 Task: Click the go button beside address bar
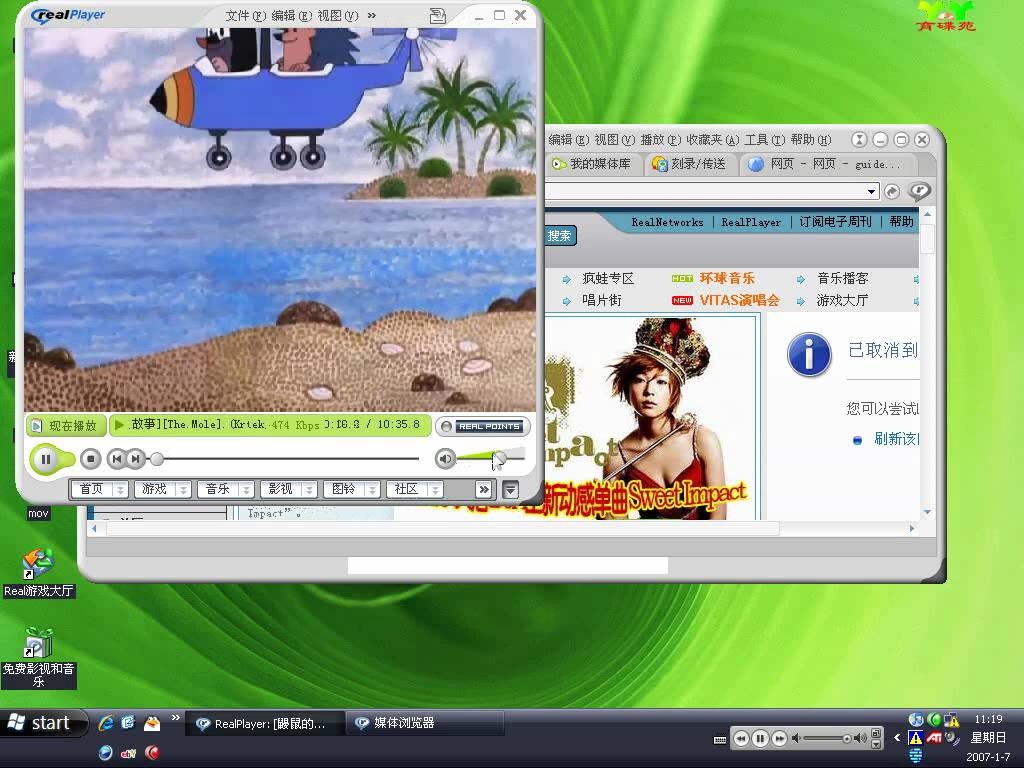tap(891, 191)
